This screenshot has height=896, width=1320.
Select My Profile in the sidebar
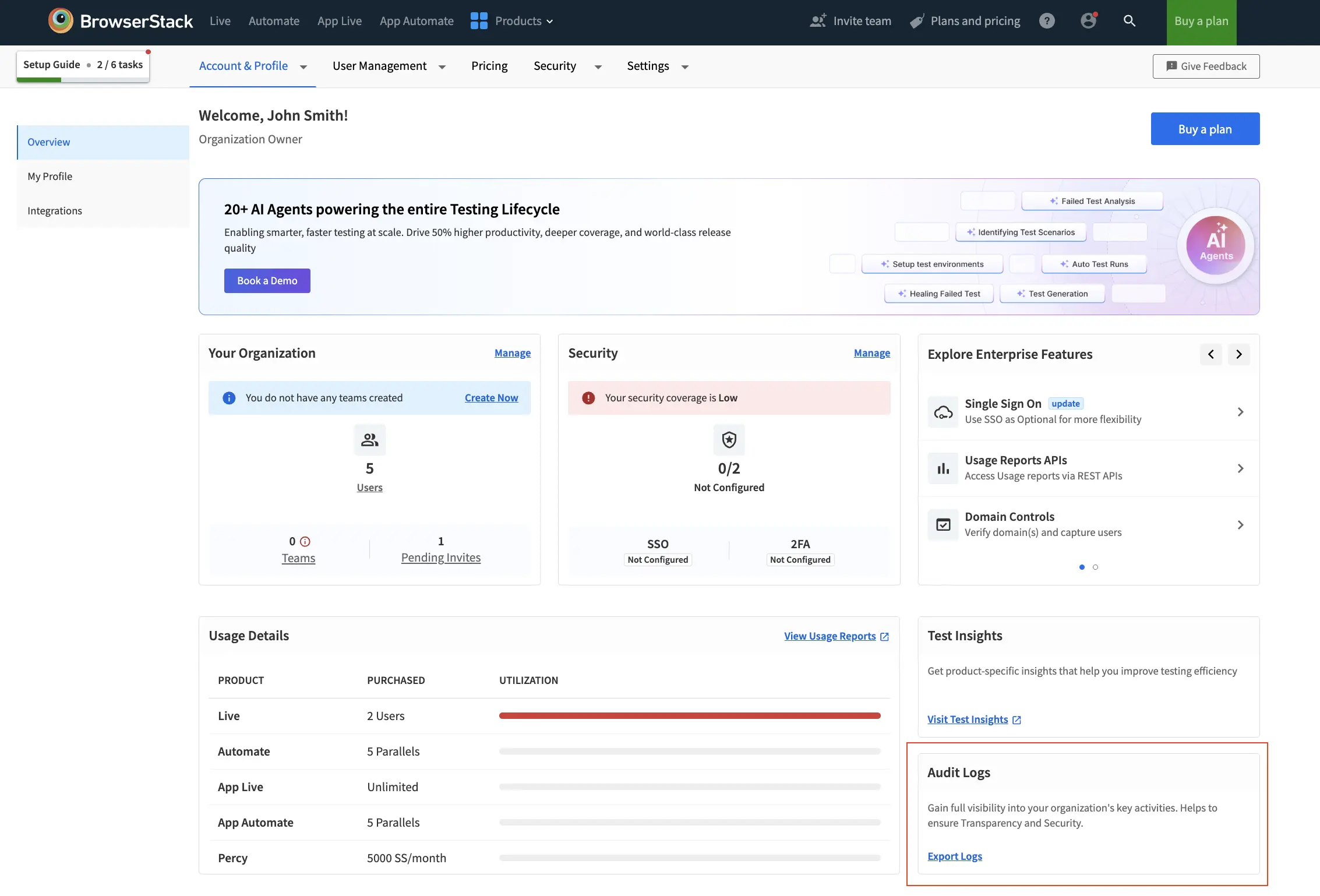coord(50,176)
